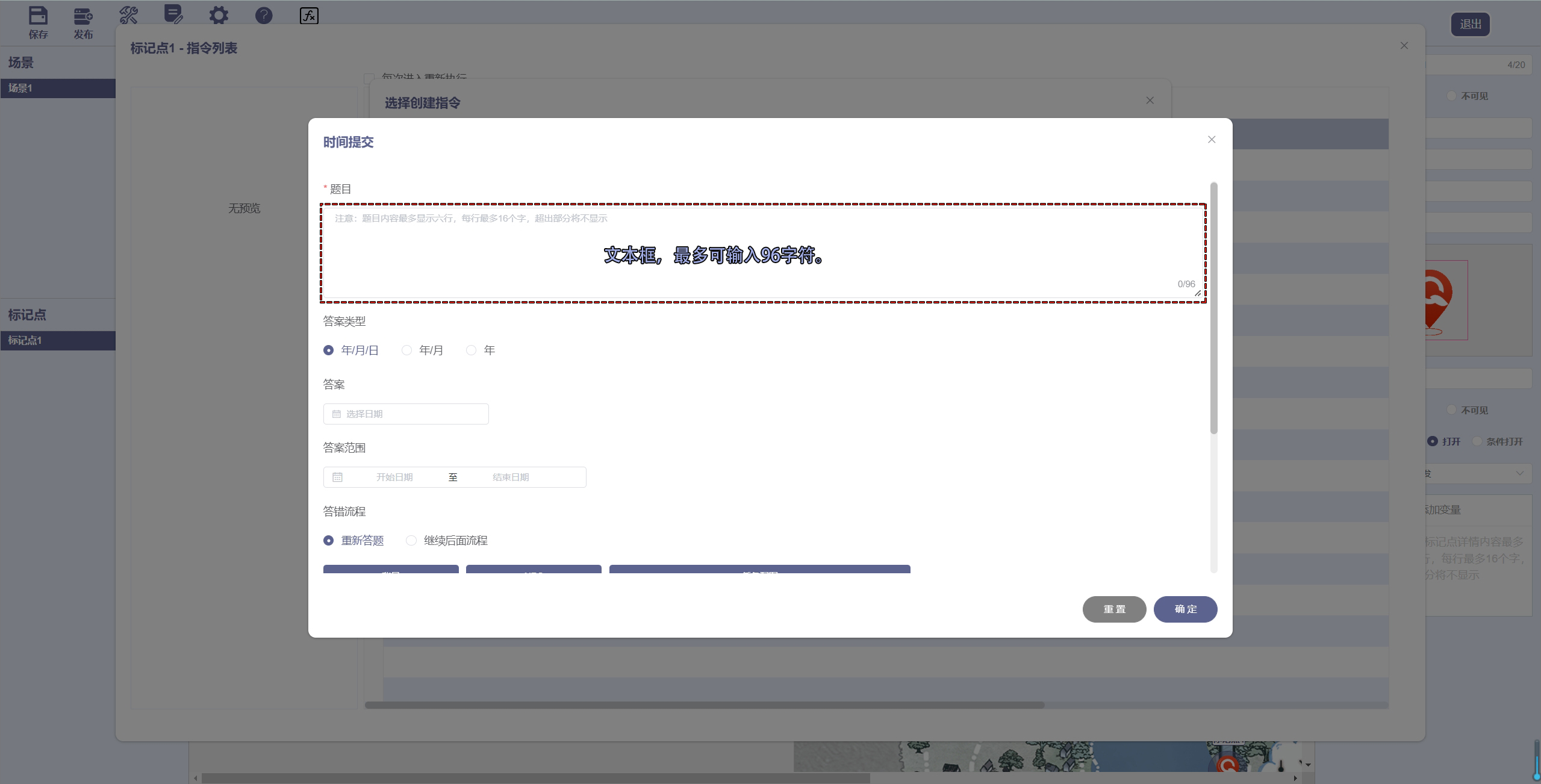Click calendar icon in 答案范围 date range
Screen dimensions: 1541x784
(337, 477)
